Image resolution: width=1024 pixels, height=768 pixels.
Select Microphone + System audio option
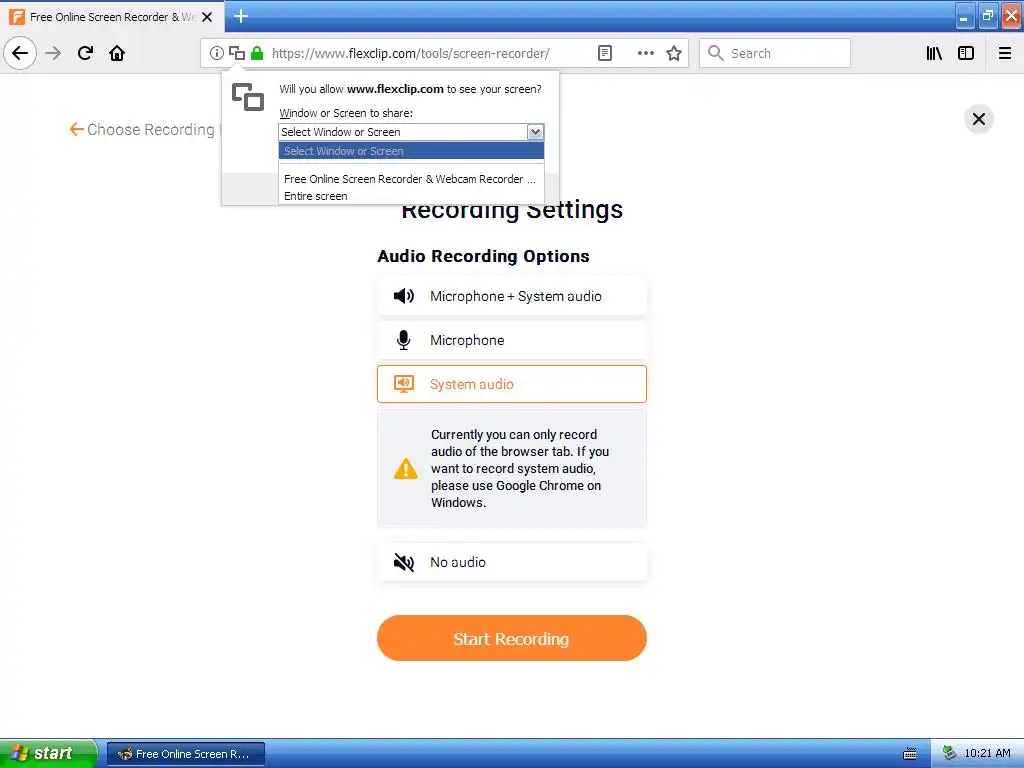click(x=511, y=296)
